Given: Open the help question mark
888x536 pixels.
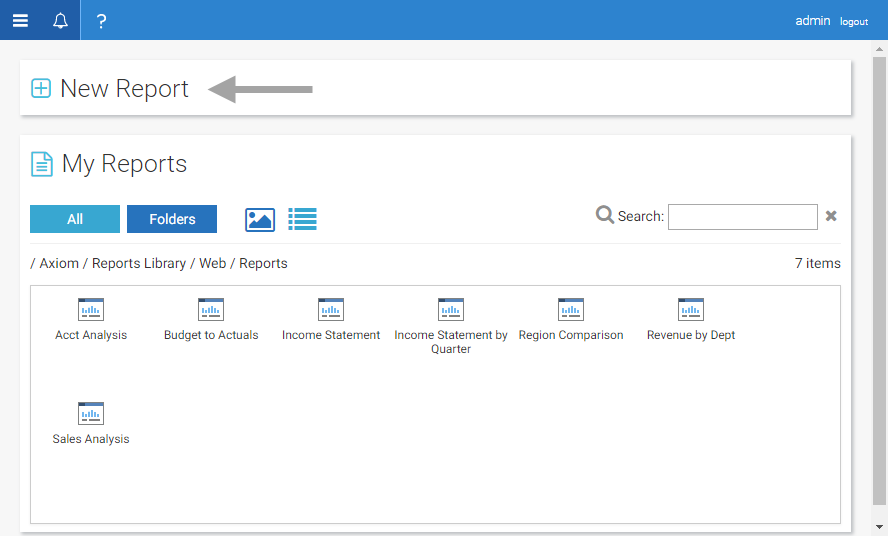Looking at the screenshot, I should (101, 21).
